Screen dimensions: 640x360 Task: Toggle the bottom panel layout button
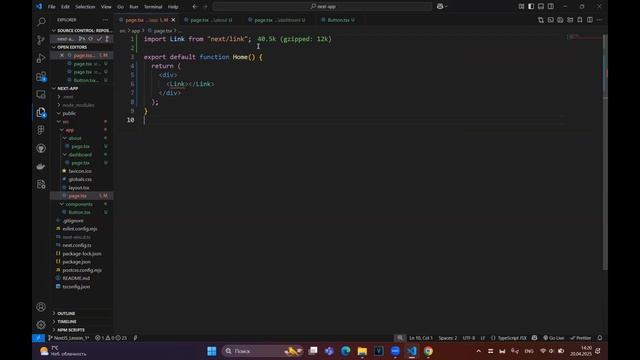(541, 7)
